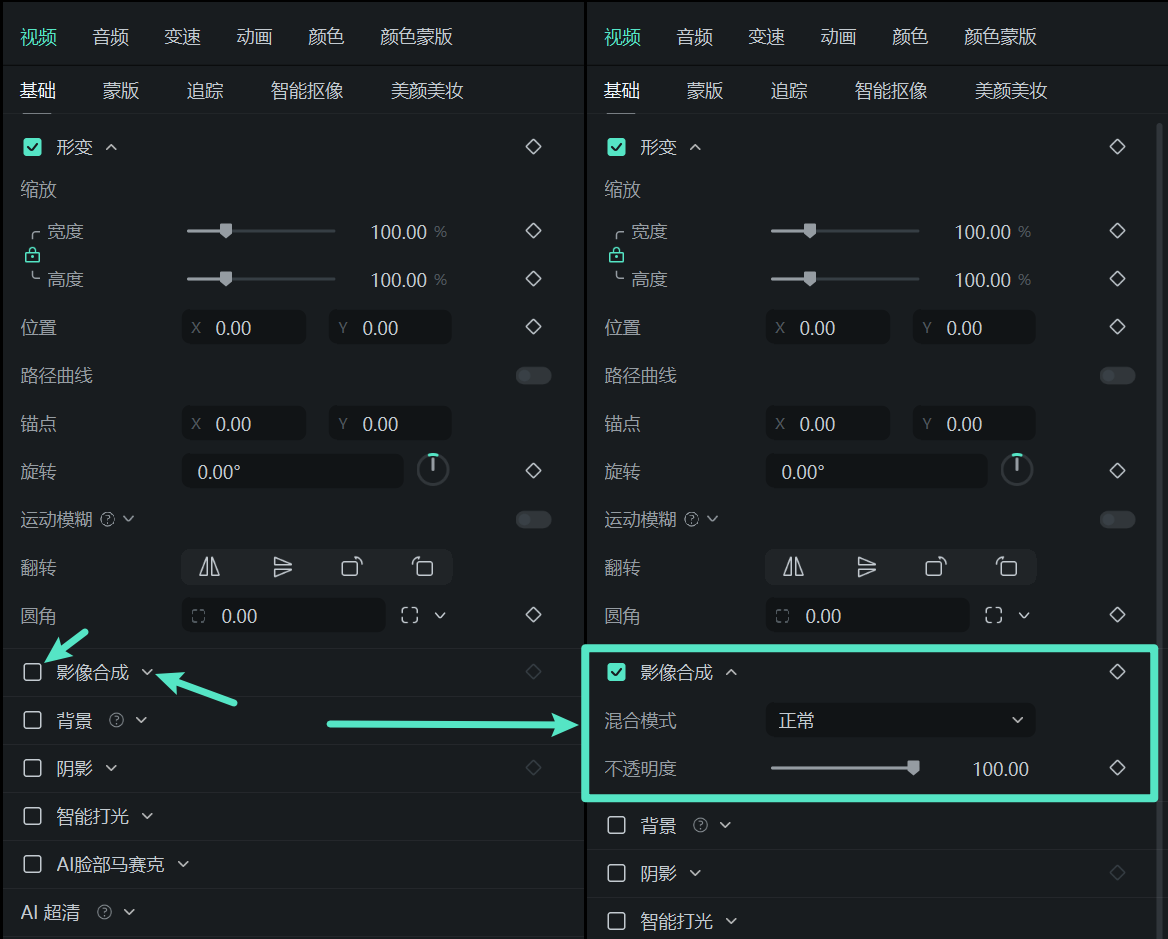
Task: Enable 影像合成 checkbox in left panel
Action: 33,672
